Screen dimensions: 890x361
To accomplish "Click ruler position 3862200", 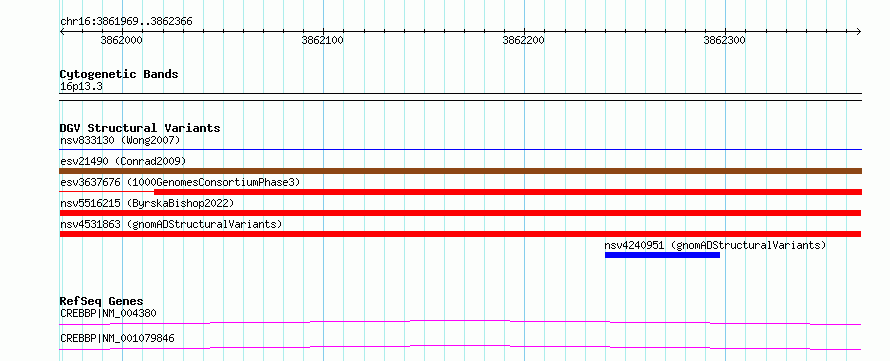I will [x=523, y=40].
